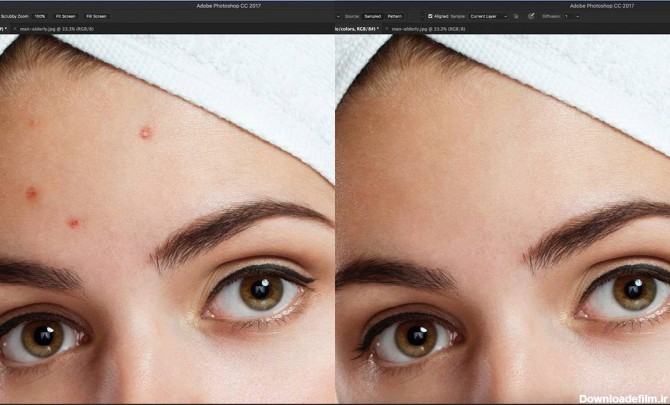Toggle the pen pressure size icon
Screen dimensions: 670x405
click(x=531, y=16)
